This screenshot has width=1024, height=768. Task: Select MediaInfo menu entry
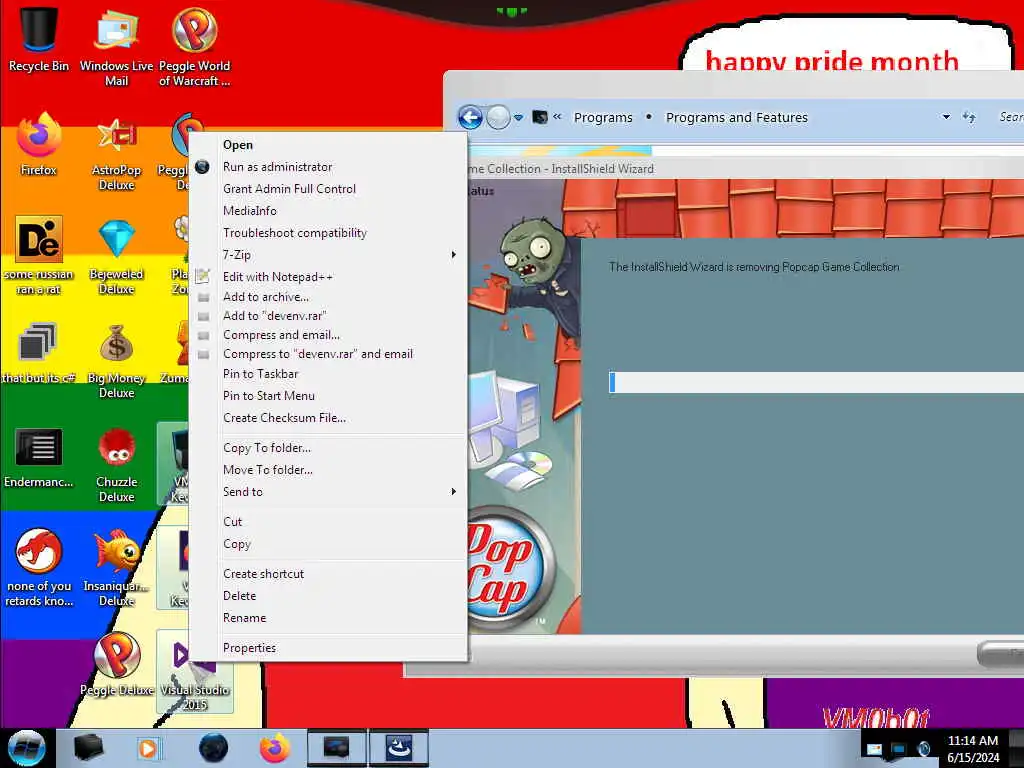[x=249, y=211]
